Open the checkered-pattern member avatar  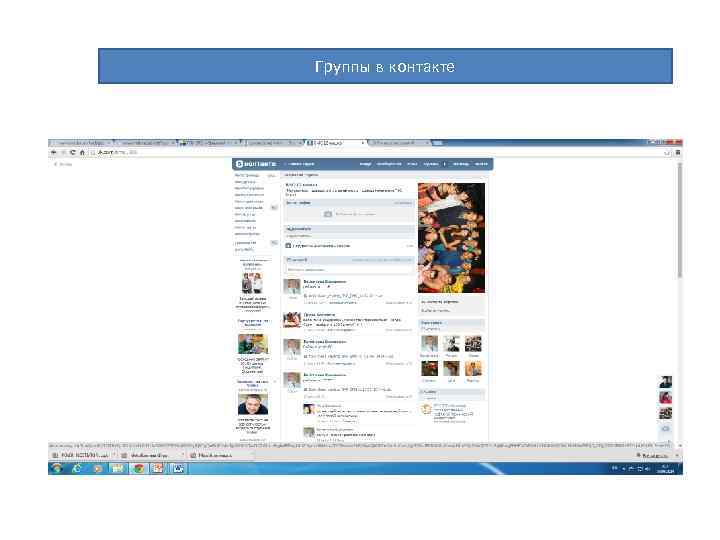[473, 343]
